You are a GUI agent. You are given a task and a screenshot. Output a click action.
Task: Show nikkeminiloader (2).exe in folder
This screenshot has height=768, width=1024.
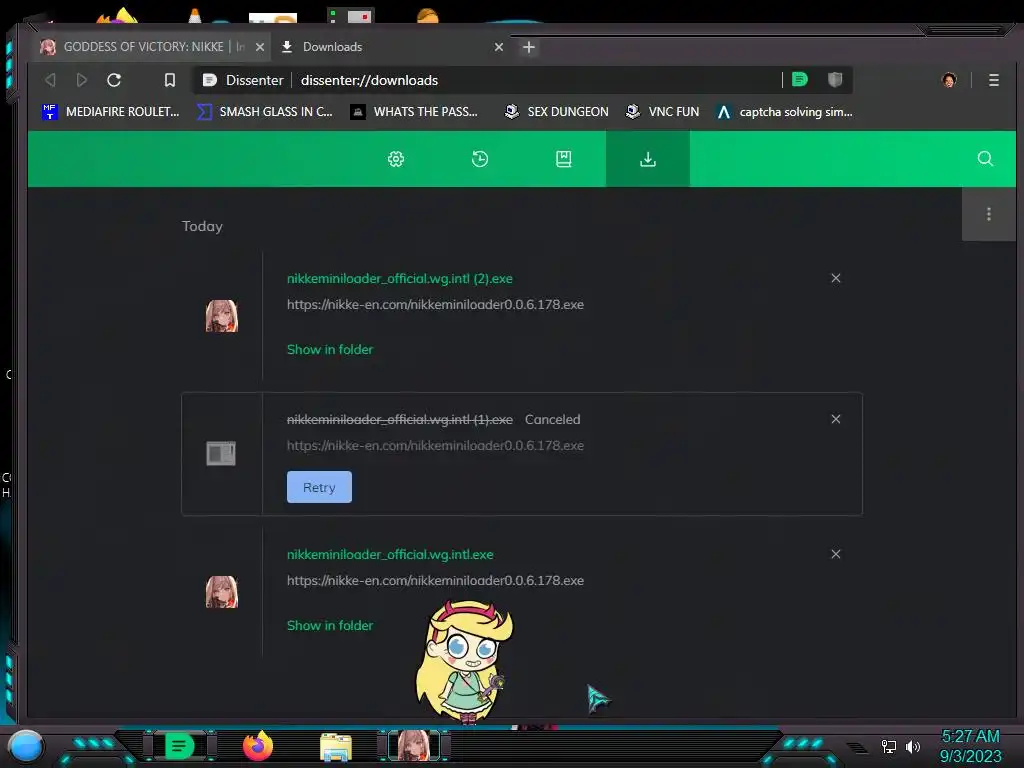point(330,349)
